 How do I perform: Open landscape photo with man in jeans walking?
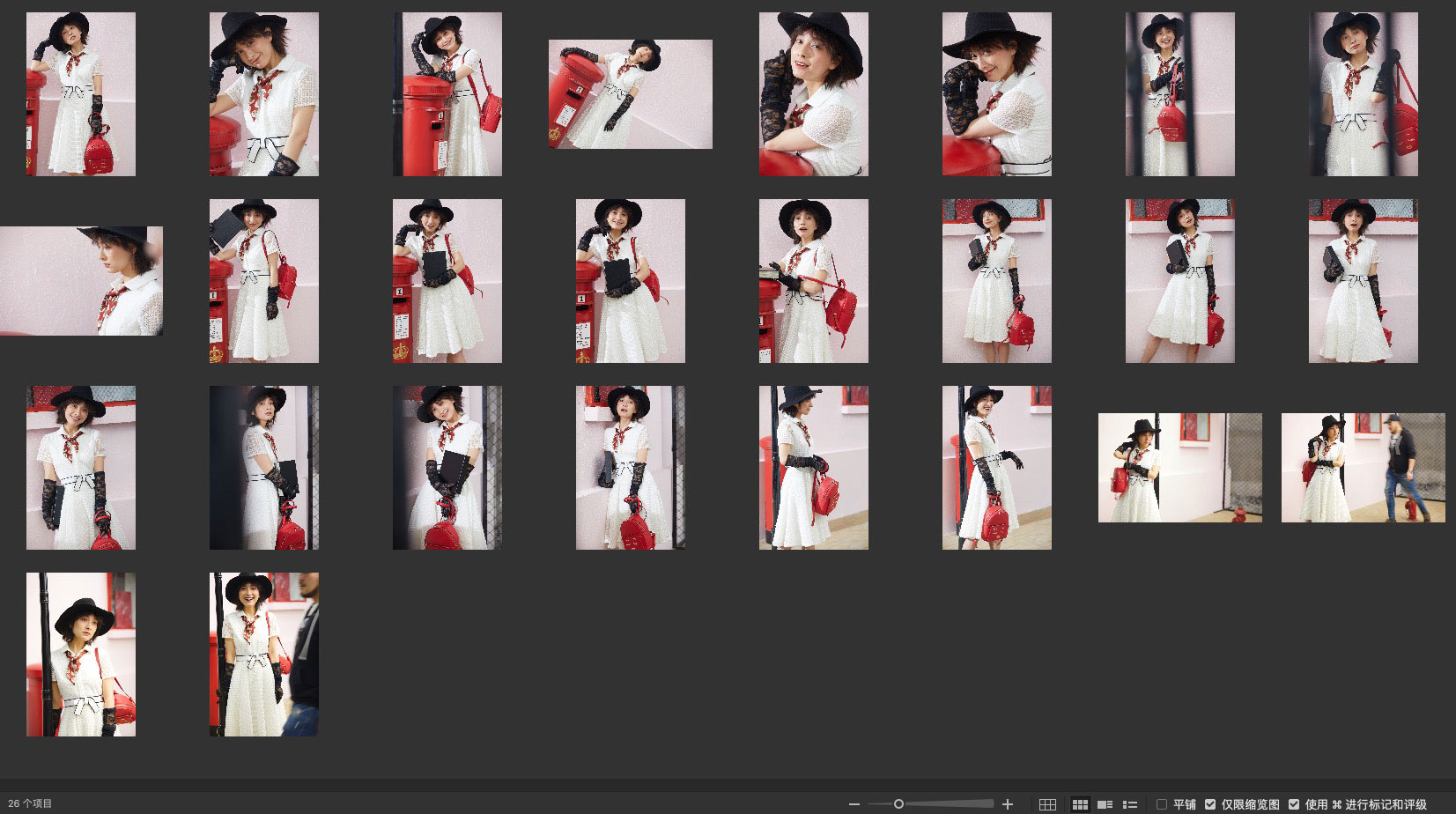coord(1363,468)
